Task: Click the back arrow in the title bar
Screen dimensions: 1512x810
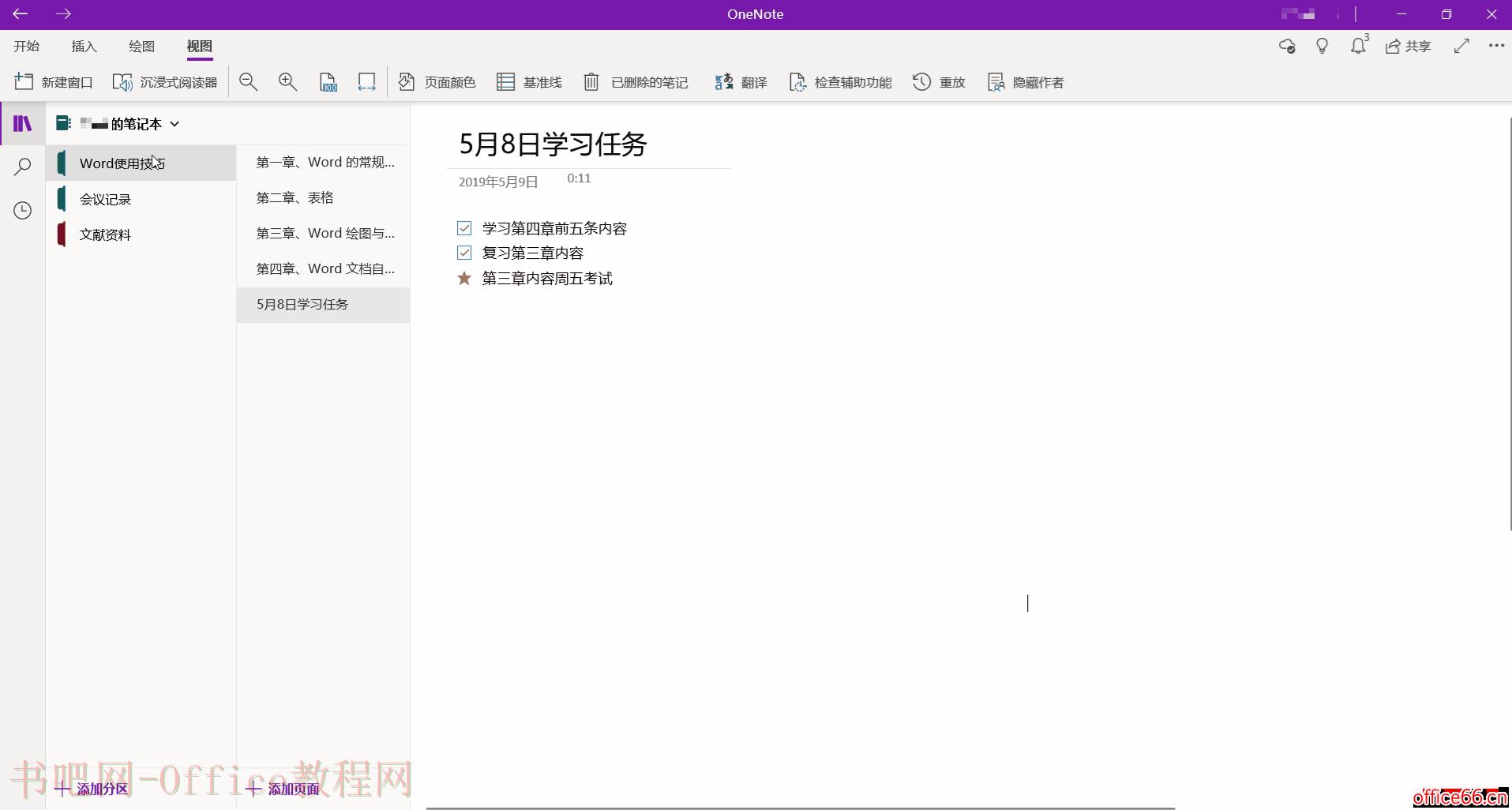Action: point(20,14)
